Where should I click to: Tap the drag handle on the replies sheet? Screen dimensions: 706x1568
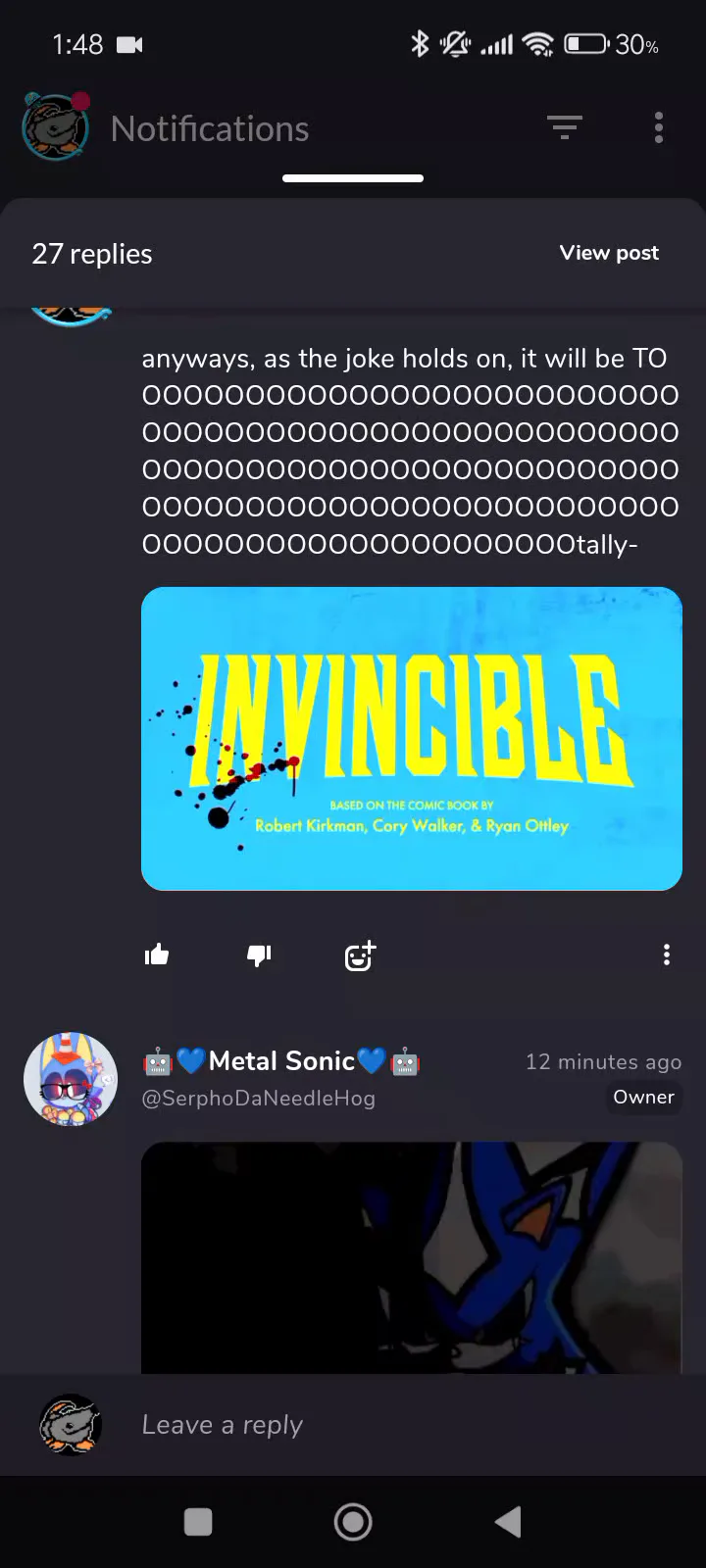[353, 178]
